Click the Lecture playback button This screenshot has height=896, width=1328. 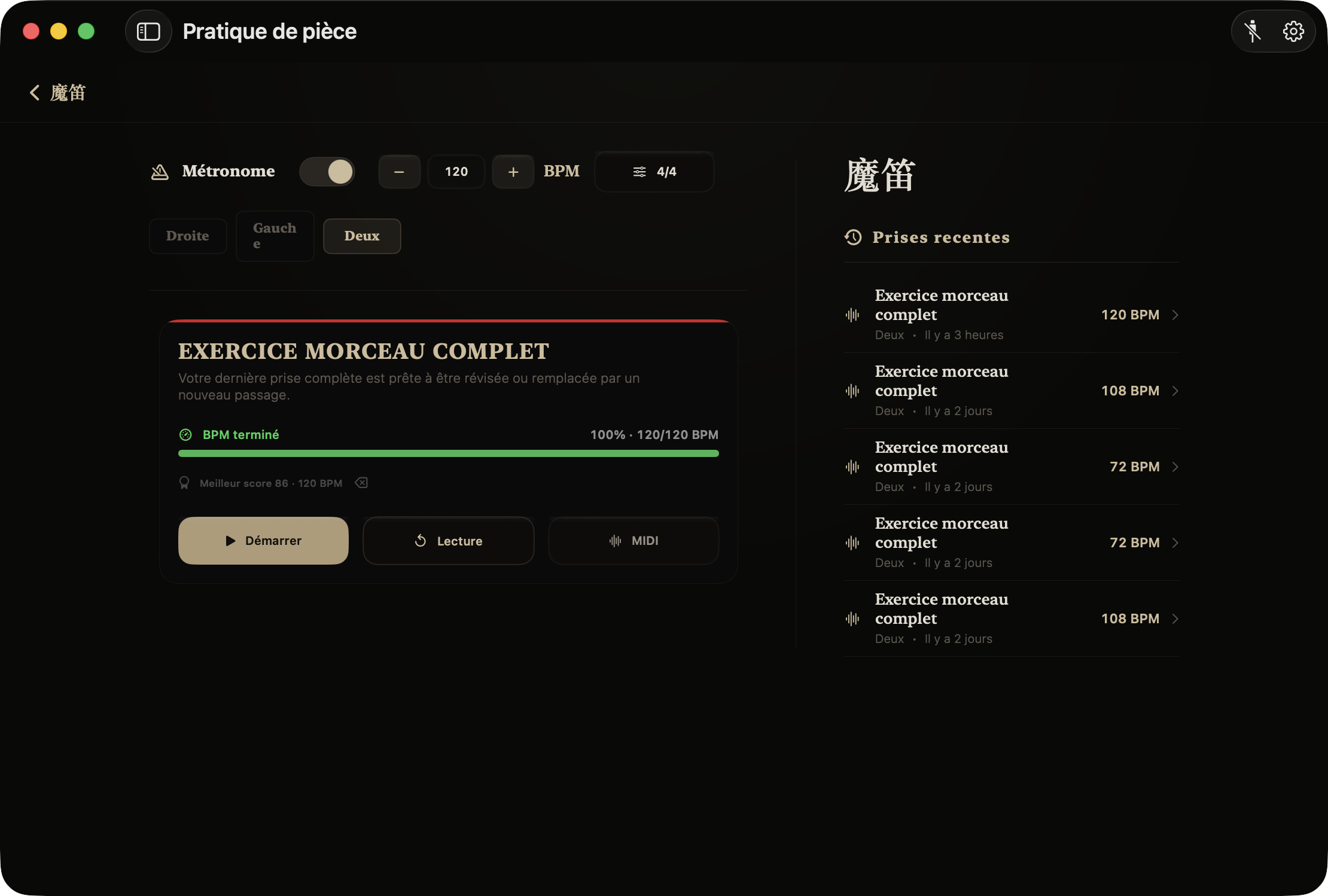[x=449, y=541]
